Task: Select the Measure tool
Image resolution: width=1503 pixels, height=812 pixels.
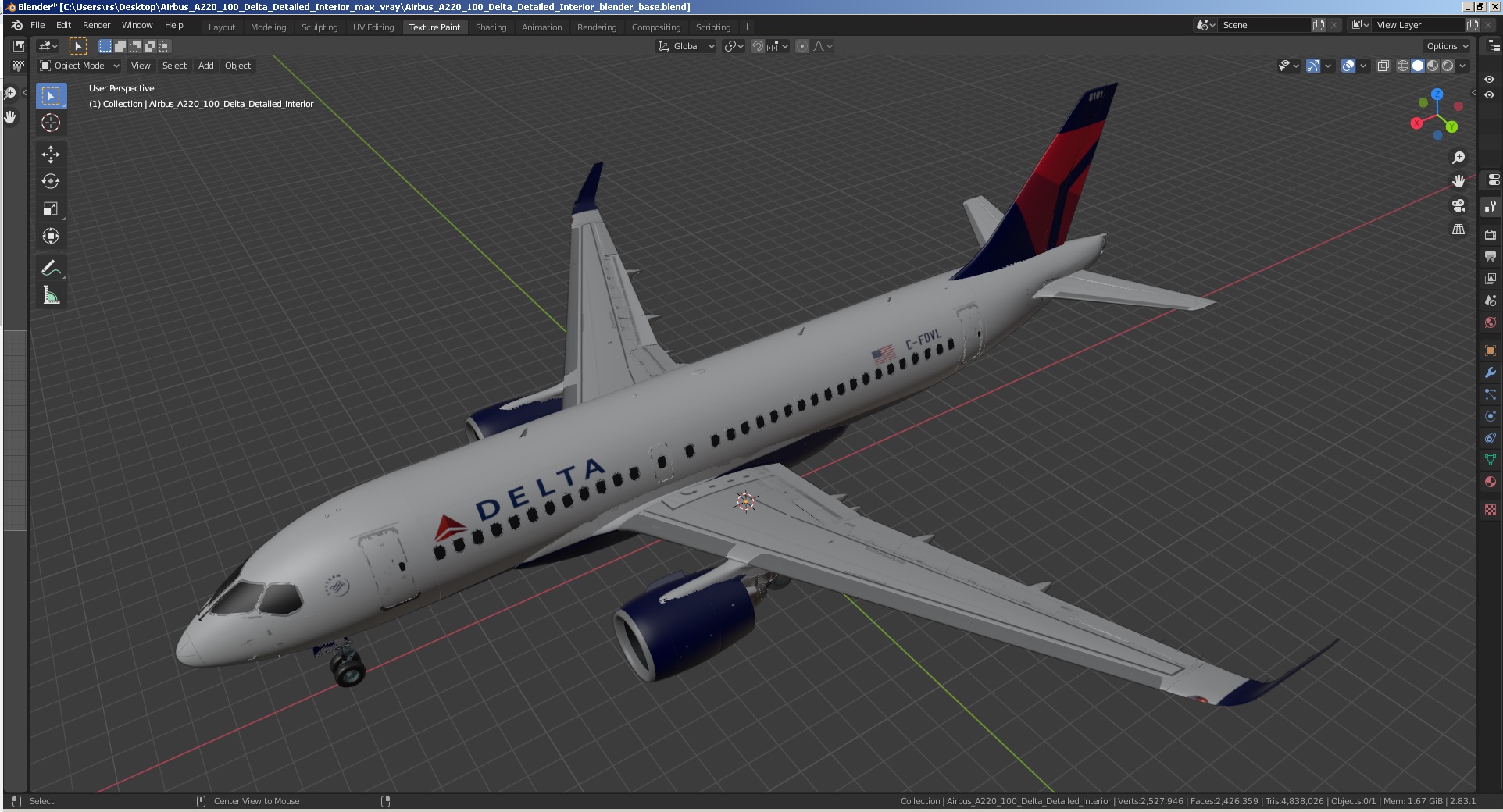Action: pyautogui.click(x=51, y=295)
